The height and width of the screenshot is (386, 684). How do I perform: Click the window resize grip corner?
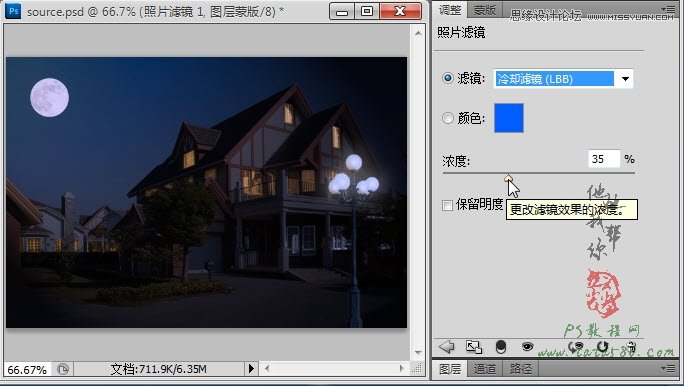417,369
